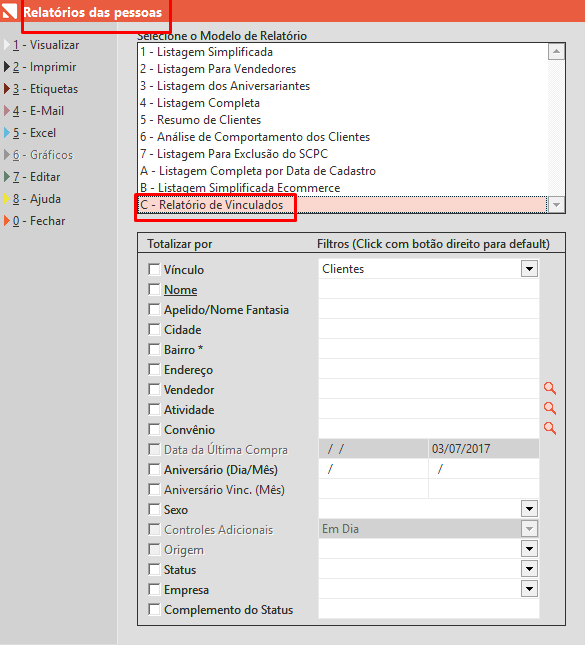Image resolution: width=587 pixels, height=656 pixels.
Task: Check the Bairro checkbox
Action: pos(154,349)
